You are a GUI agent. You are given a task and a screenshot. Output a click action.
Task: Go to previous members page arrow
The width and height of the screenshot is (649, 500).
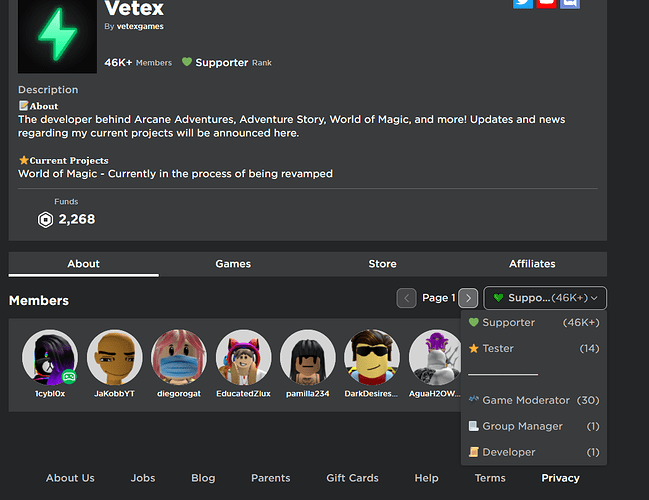coord(406,298)
